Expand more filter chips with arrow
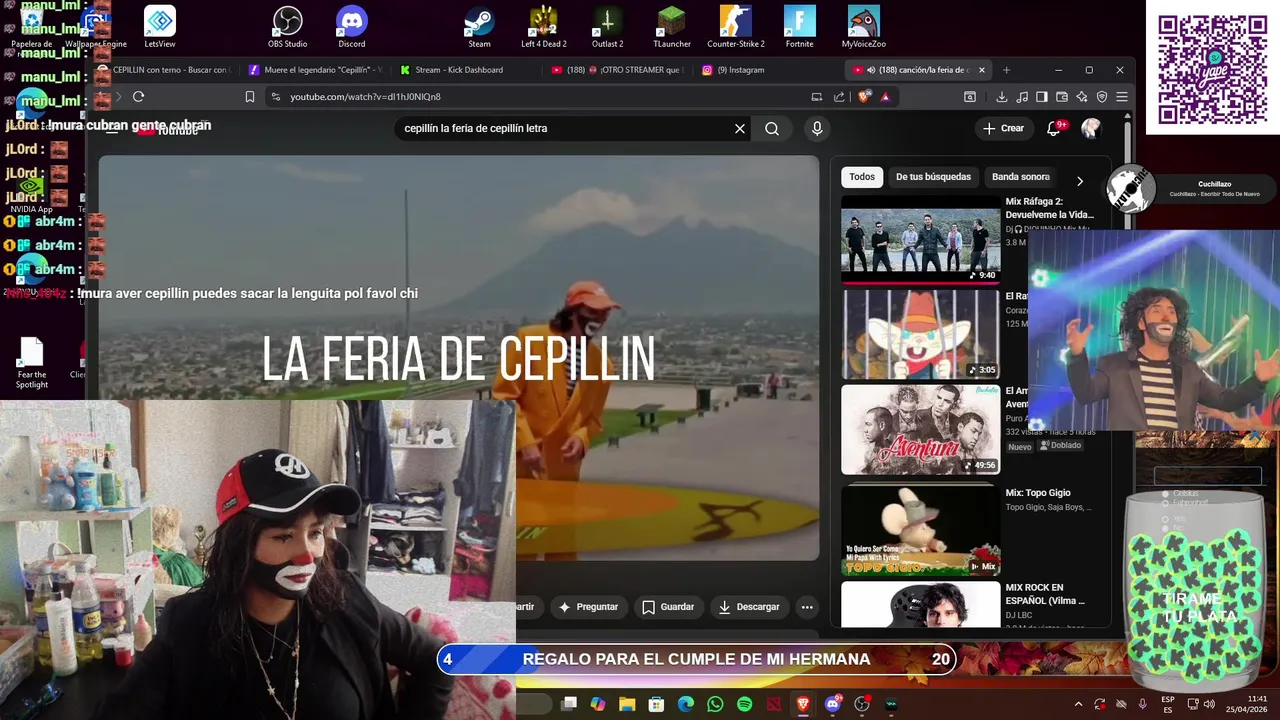Image resolution: width=1280 pixels, height=720 pixels. [1079, 181]
